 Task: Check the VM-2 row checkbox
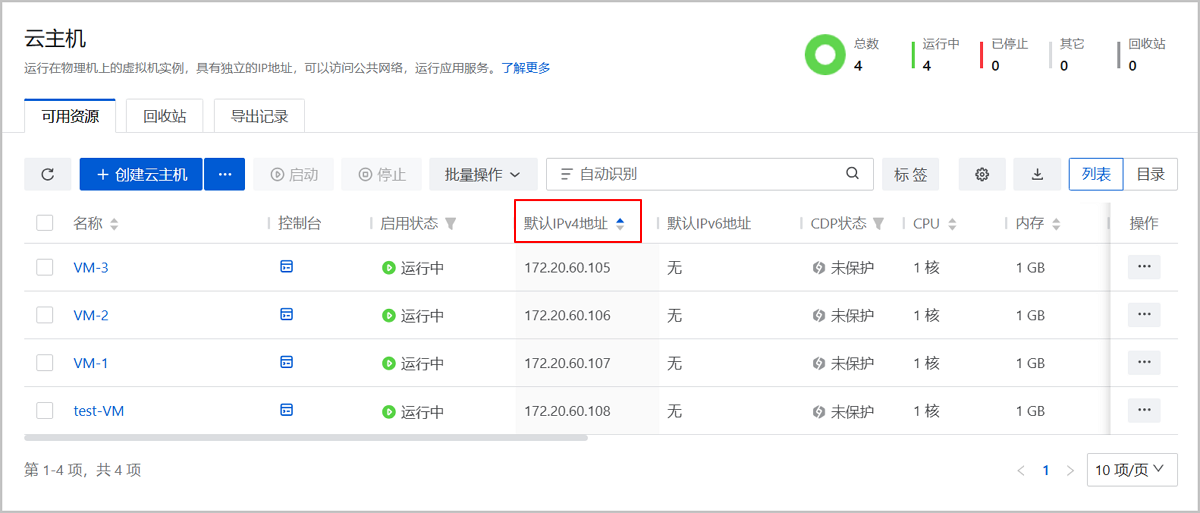click(x=45, y=315)
